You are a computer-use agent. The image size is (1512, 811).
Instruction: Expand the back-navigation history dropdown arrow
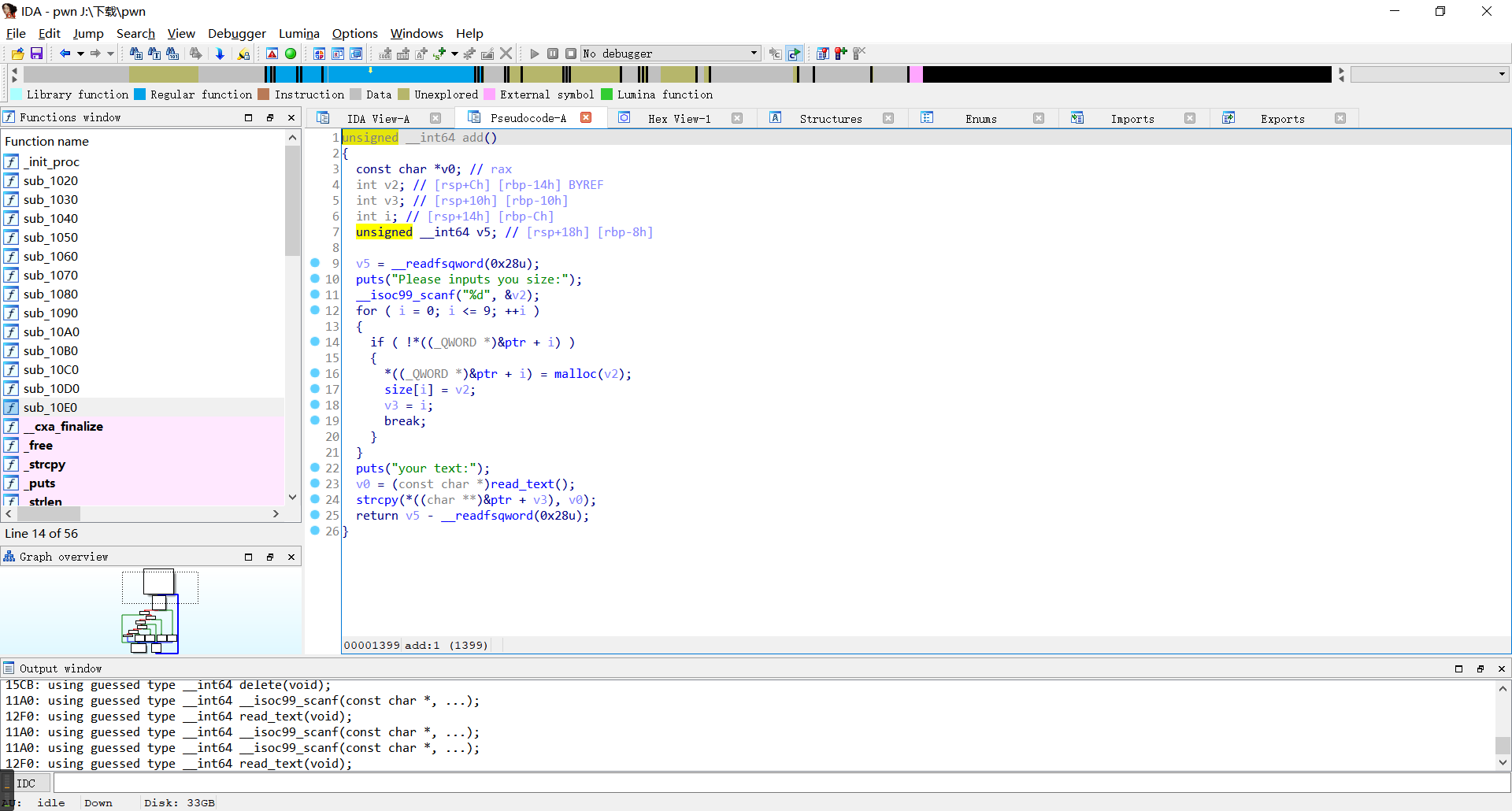pos(80,54)
